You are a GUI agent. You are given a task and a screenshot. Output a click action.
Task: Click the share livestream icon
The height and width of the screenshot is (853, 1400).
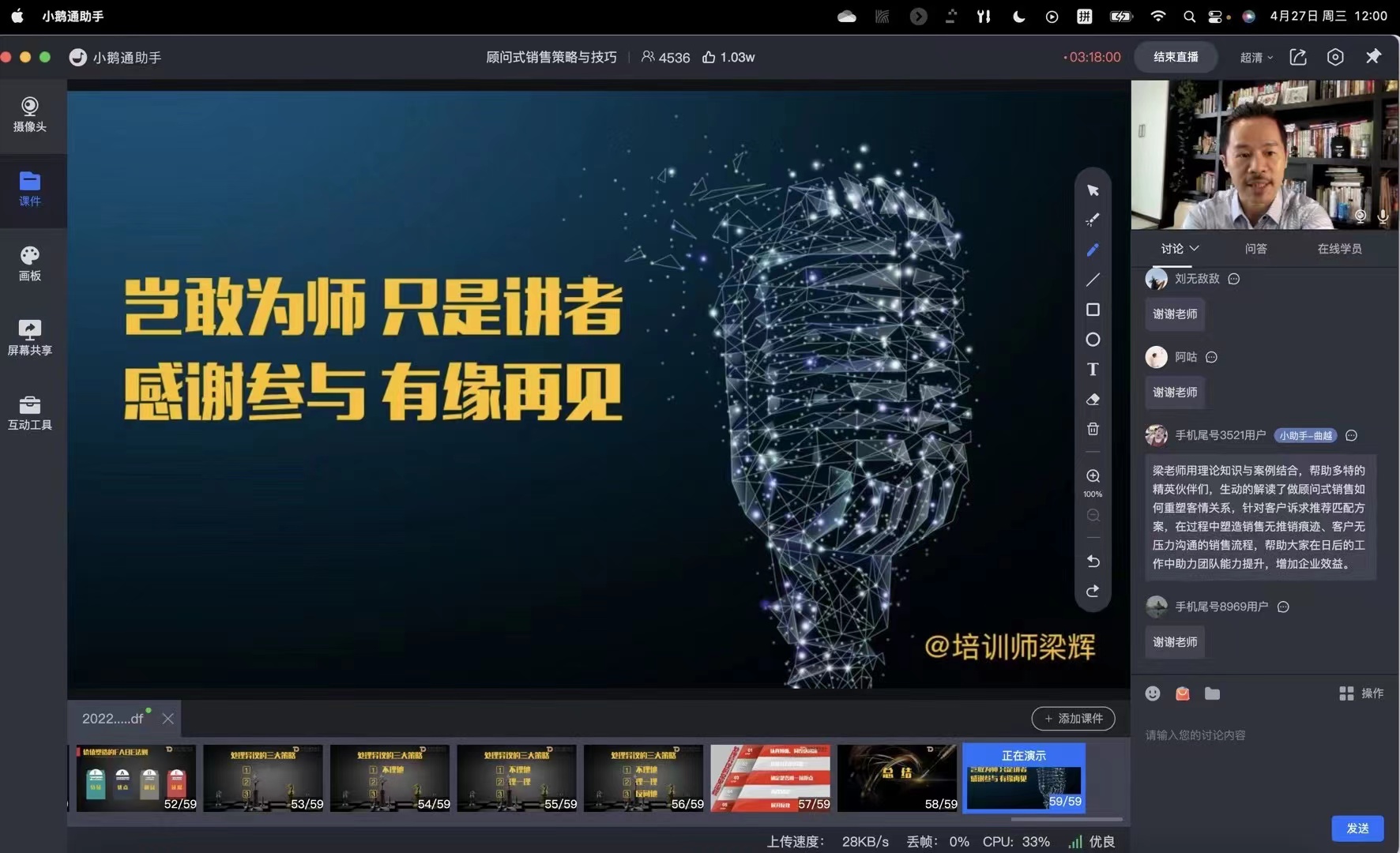coord(1298,57)
